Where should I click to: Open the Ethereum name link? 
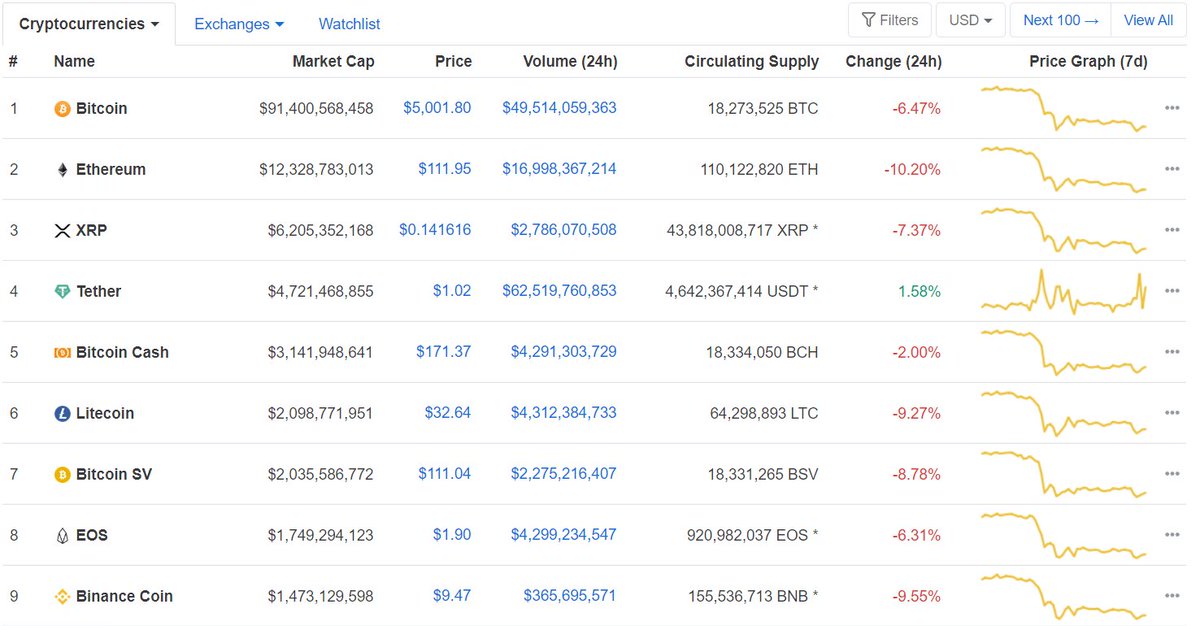click(x=111, y=170)
